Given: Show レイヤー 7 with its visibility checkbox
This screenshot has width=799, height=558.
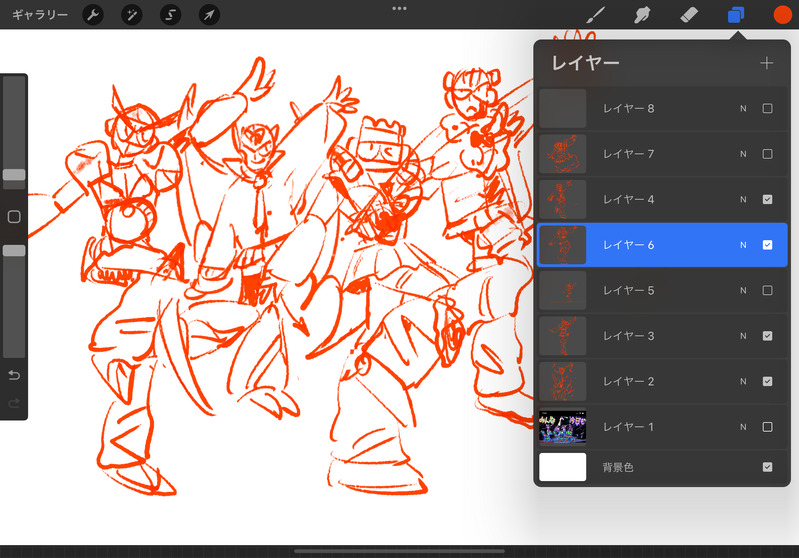Looking at the screenshot, I should click(x=767, y=154).
